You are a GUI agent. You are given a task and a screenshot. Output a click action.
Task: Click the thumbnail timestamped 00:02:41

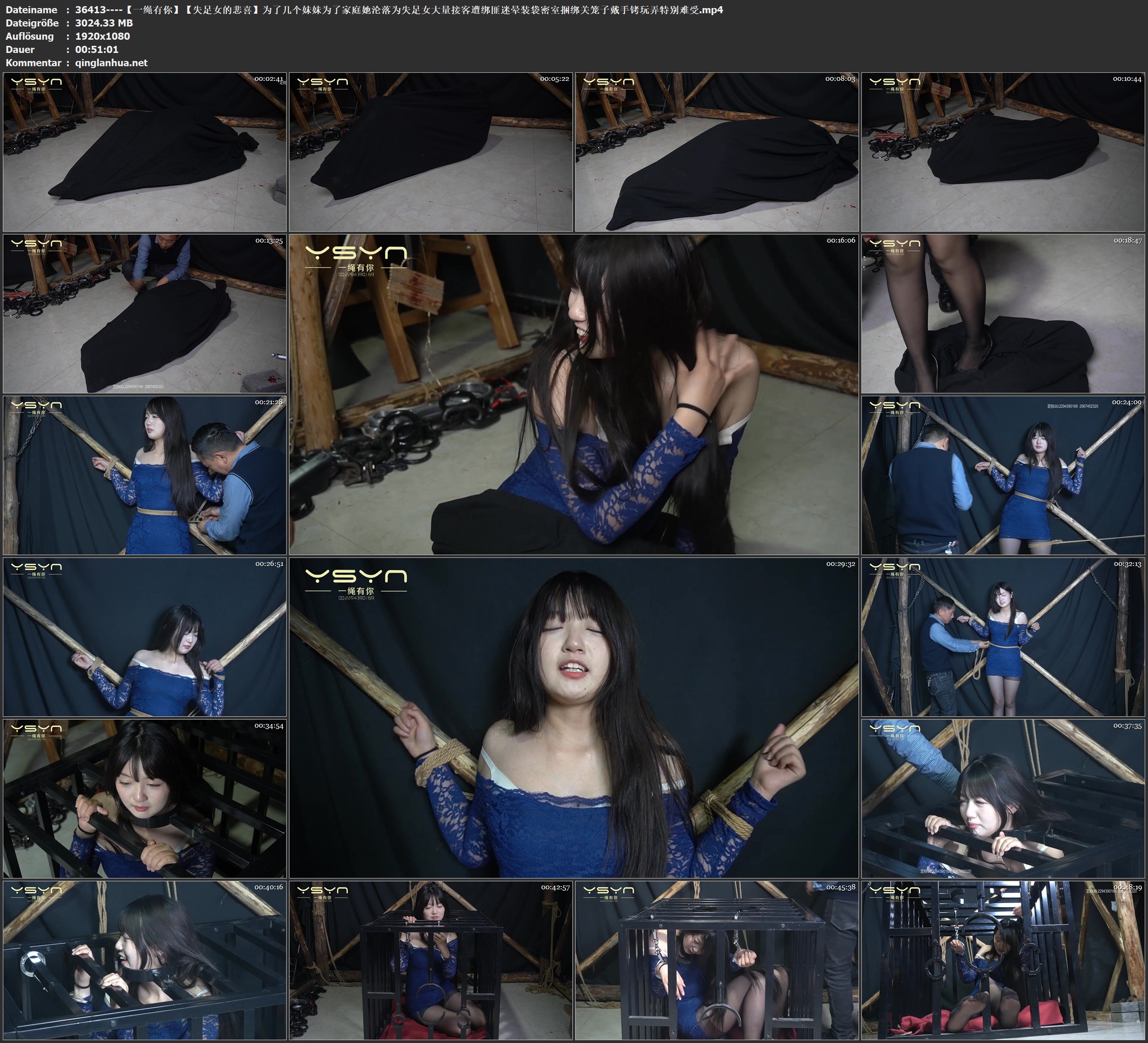point(145,152)
